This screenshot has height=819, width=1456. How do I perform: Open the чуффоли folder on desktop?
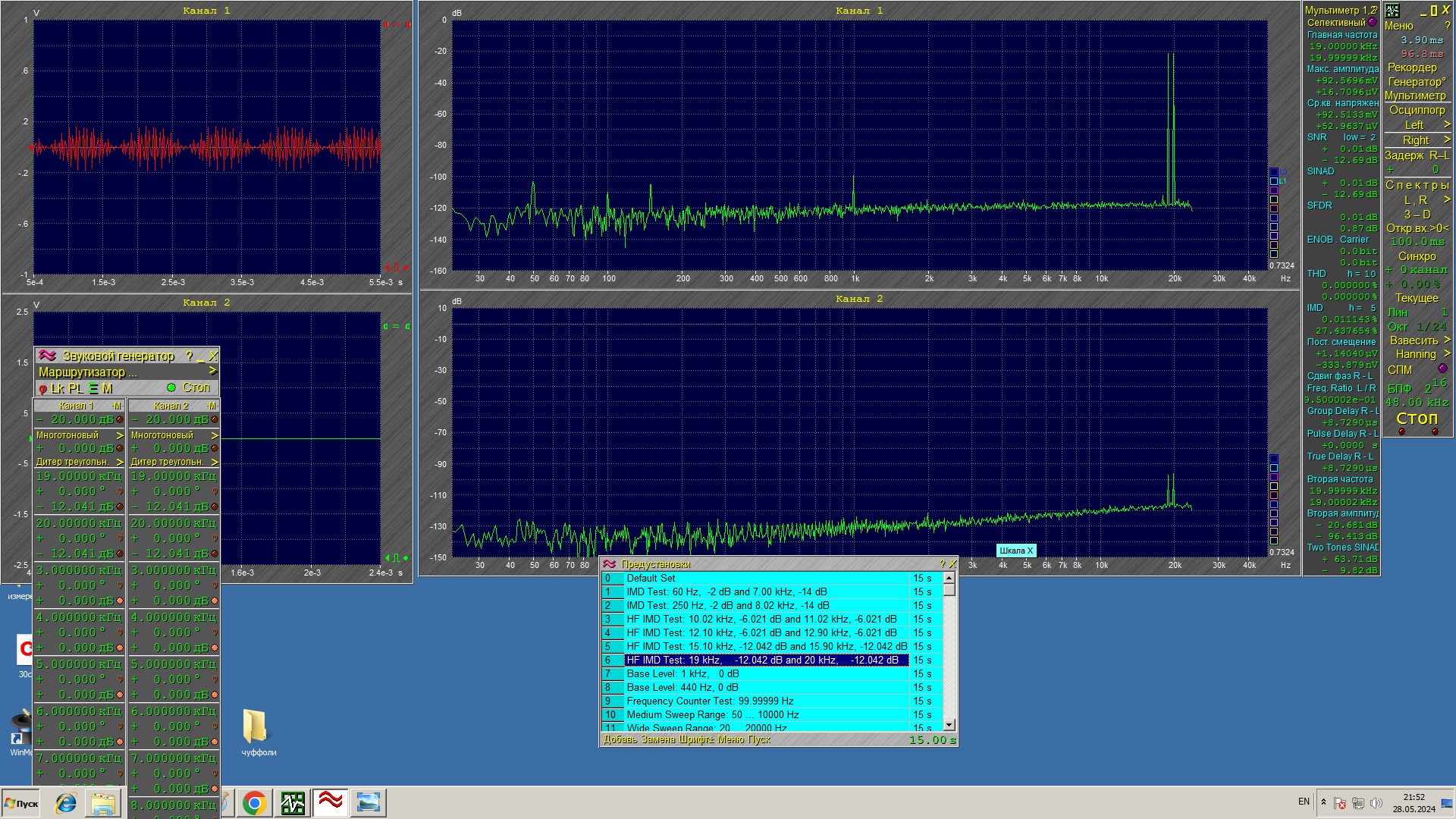pos(258,733)
